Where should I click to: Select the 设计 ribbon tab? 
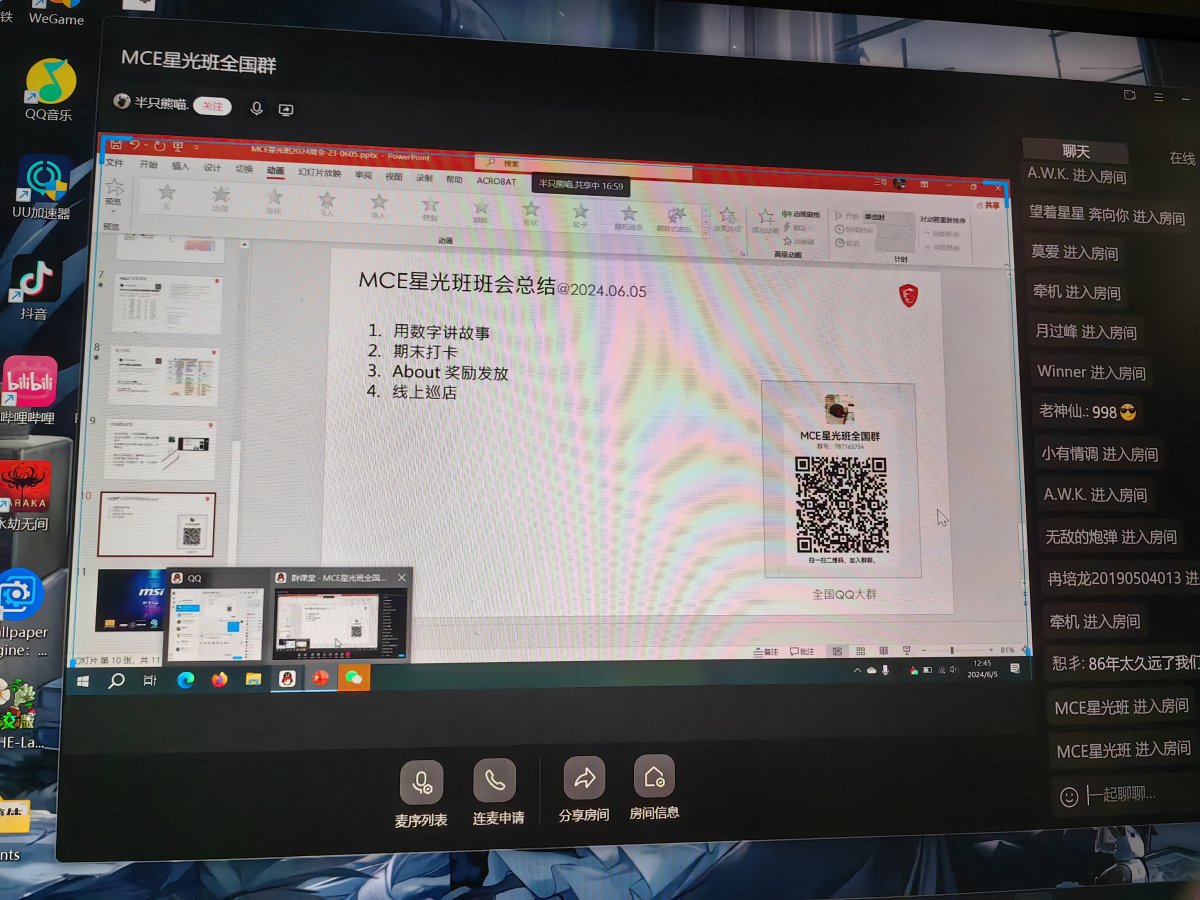click(212, 167)
